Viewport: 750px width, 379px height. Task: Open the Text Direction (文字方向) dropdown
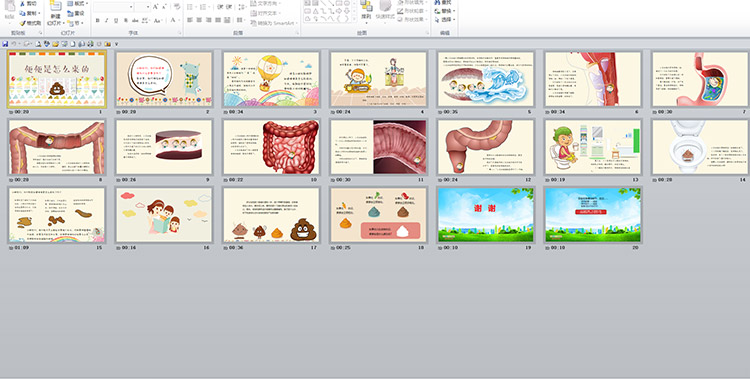[265, 3]
